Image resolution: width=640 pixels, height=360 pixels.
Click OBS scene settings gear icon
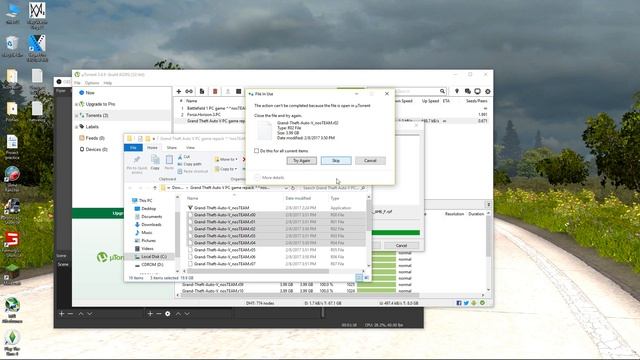point(168,313)
